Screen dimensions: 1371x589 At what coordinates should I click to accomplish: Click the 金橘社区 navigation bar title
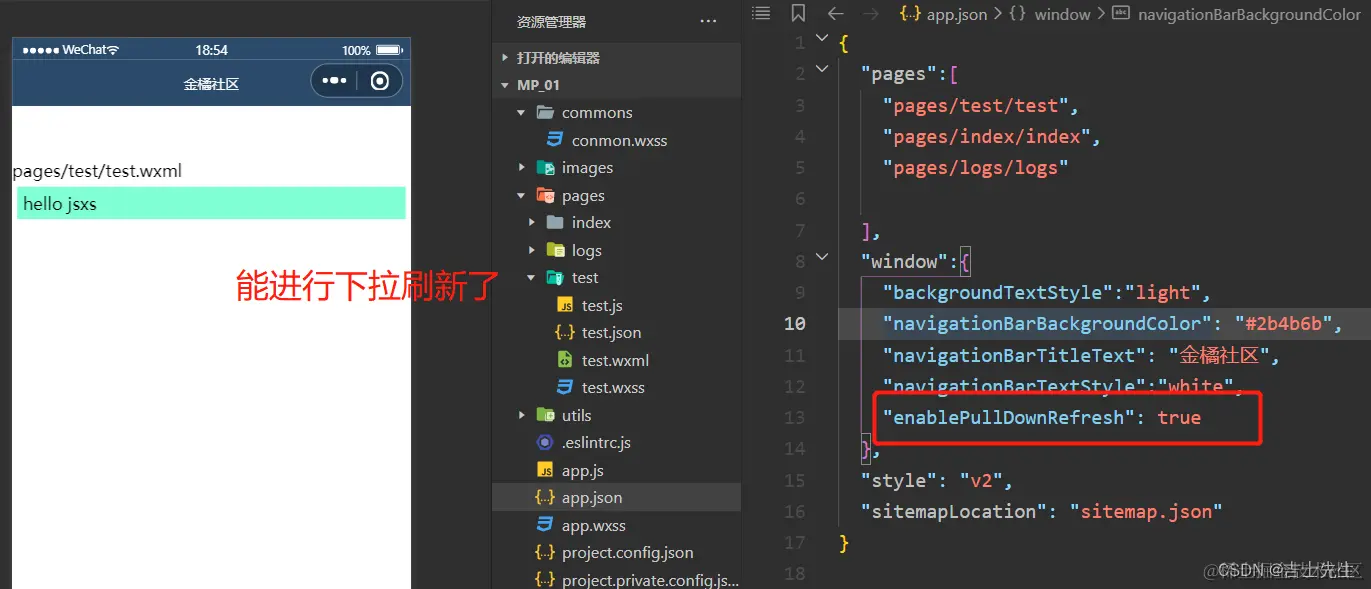pos(211,84)
